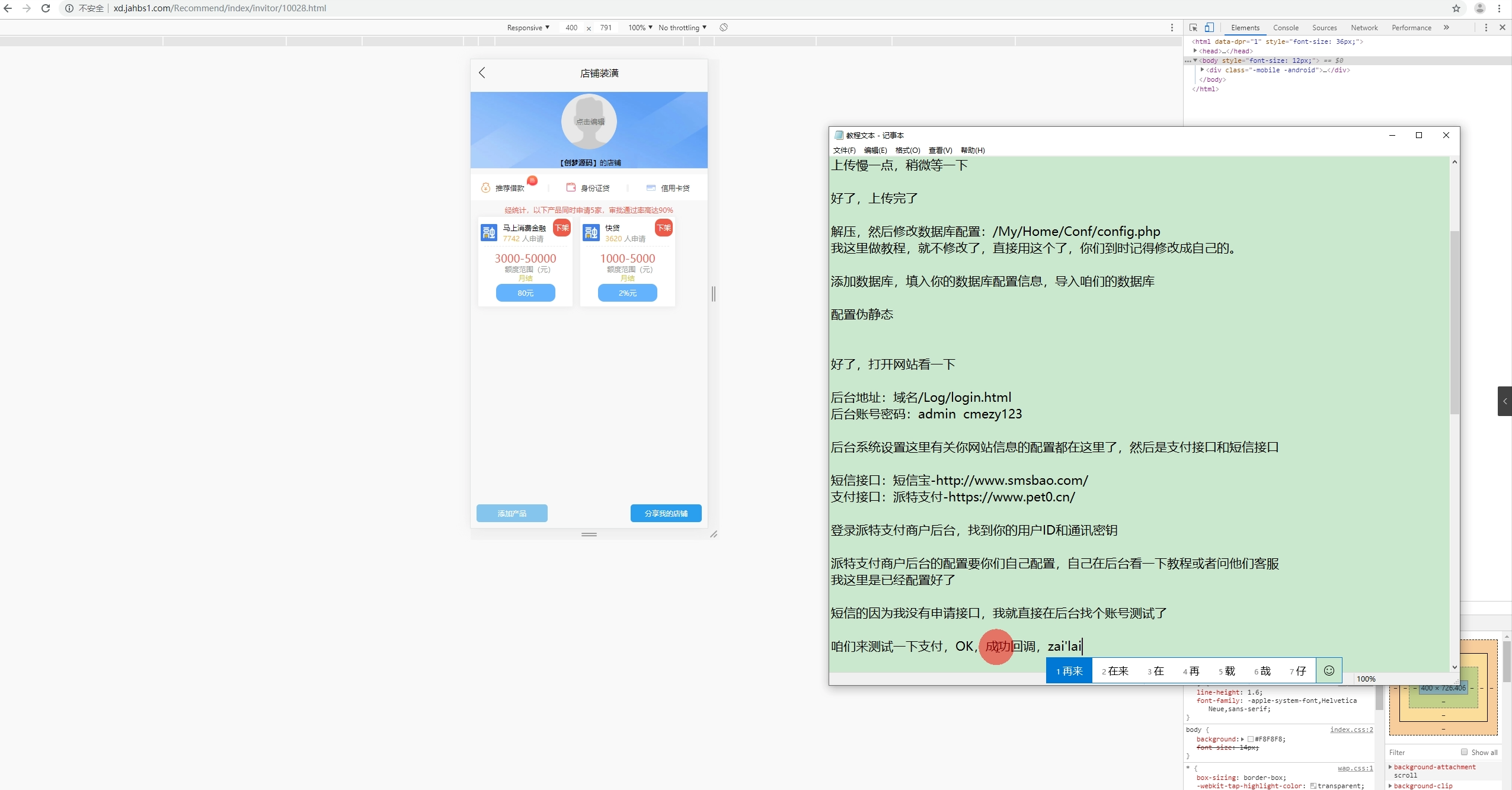The image size is (1512, 790).
Task: Open the 100% zoom dropdown in device toolbar
Action: pyautogui.click(x=640, y=28)
